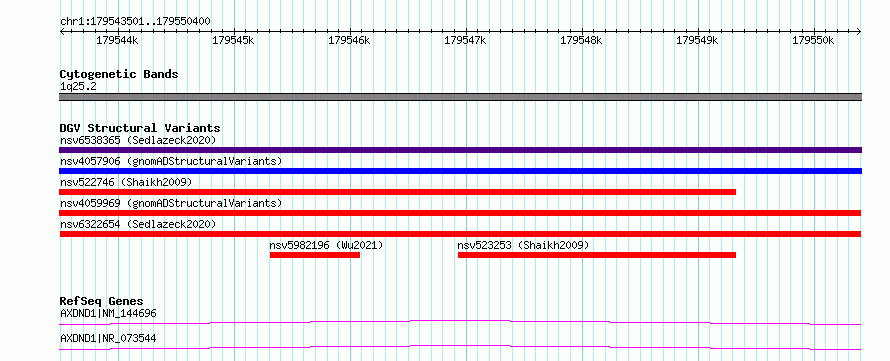Click the nsv523253 (Shaikh2009) variant label

pyautogui.click(x=523, y=246)
